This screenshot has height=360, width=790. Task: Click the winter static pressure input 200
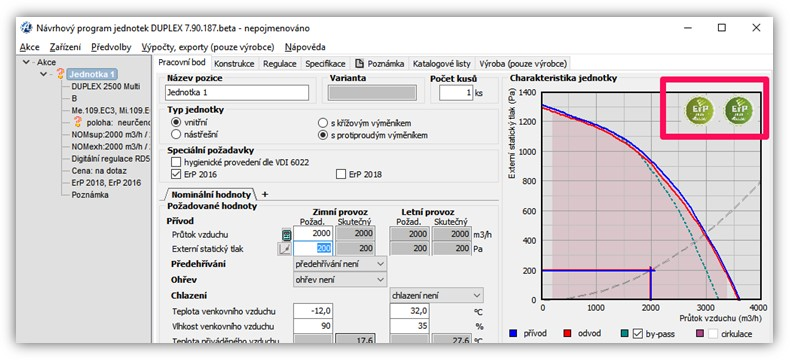(x=313, y=248)
